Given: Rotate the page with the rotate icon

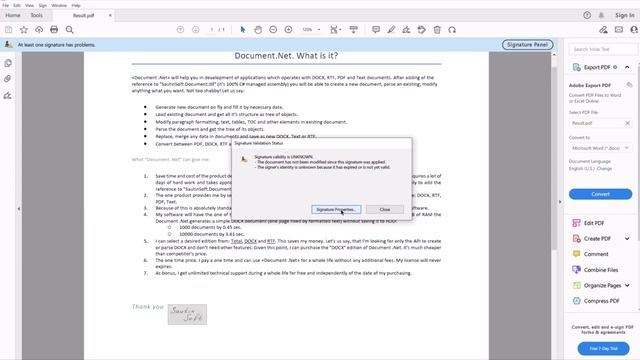Looking at the screenshot, I should point(452,30).
